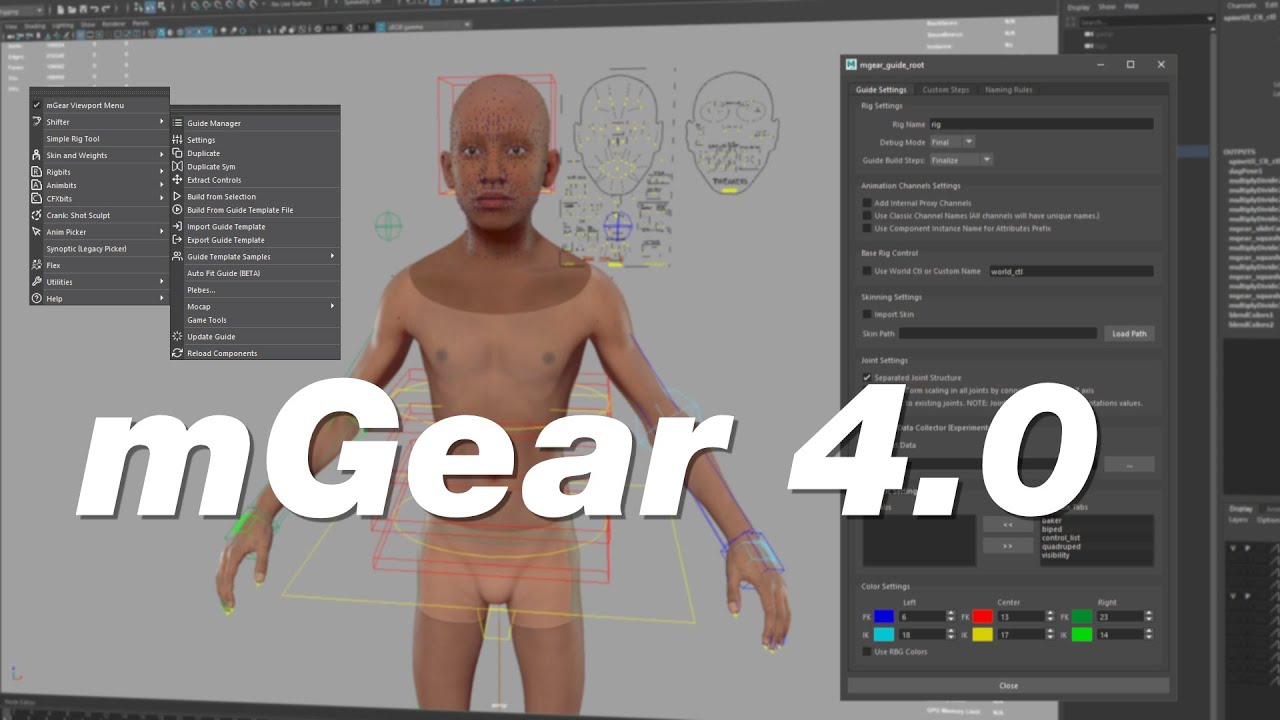Click the Load Path button

[1129, 333]
